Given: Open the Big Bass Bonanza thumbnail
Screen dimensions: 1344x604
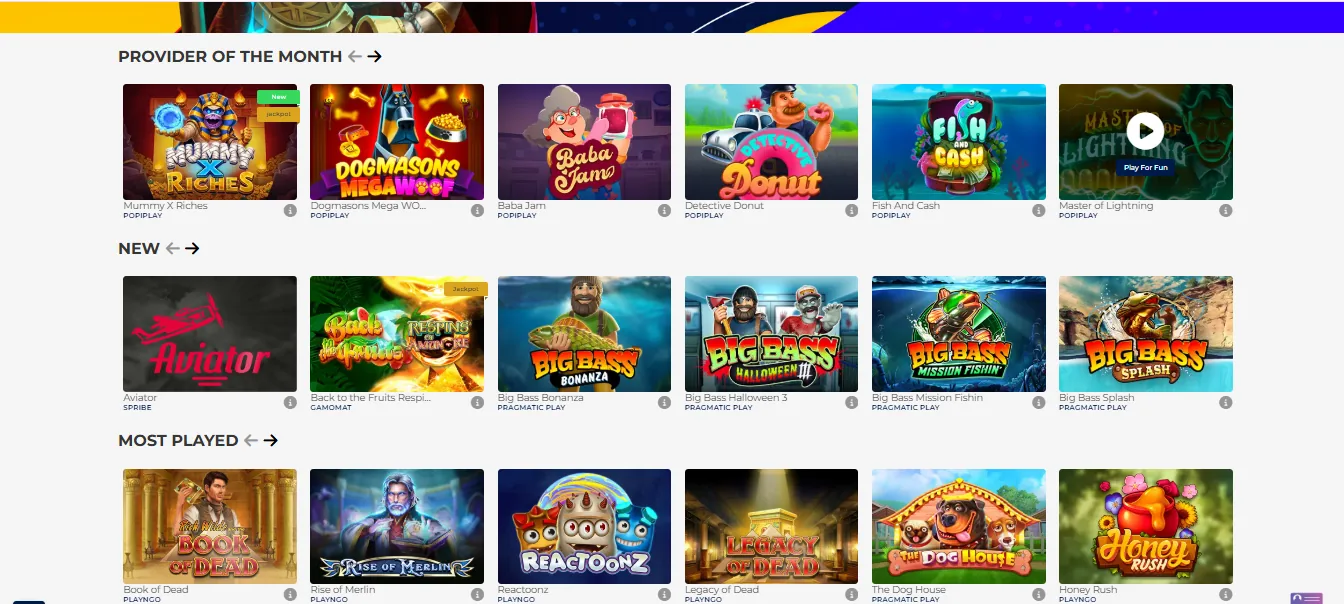Looking at the screenshot, I should pos(584,334).
